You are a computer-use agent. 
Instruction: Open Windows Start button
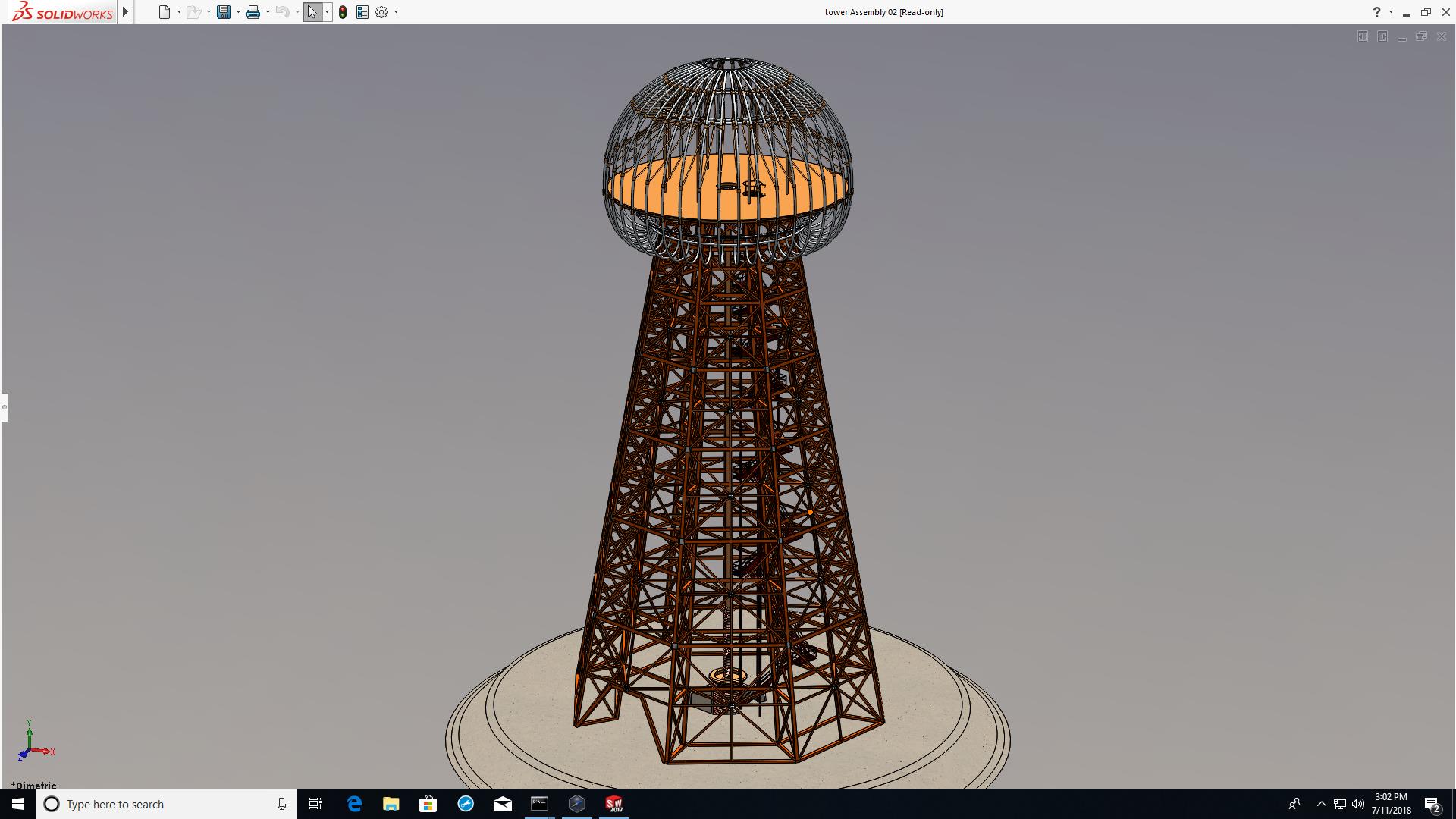(x=18, y=804)
